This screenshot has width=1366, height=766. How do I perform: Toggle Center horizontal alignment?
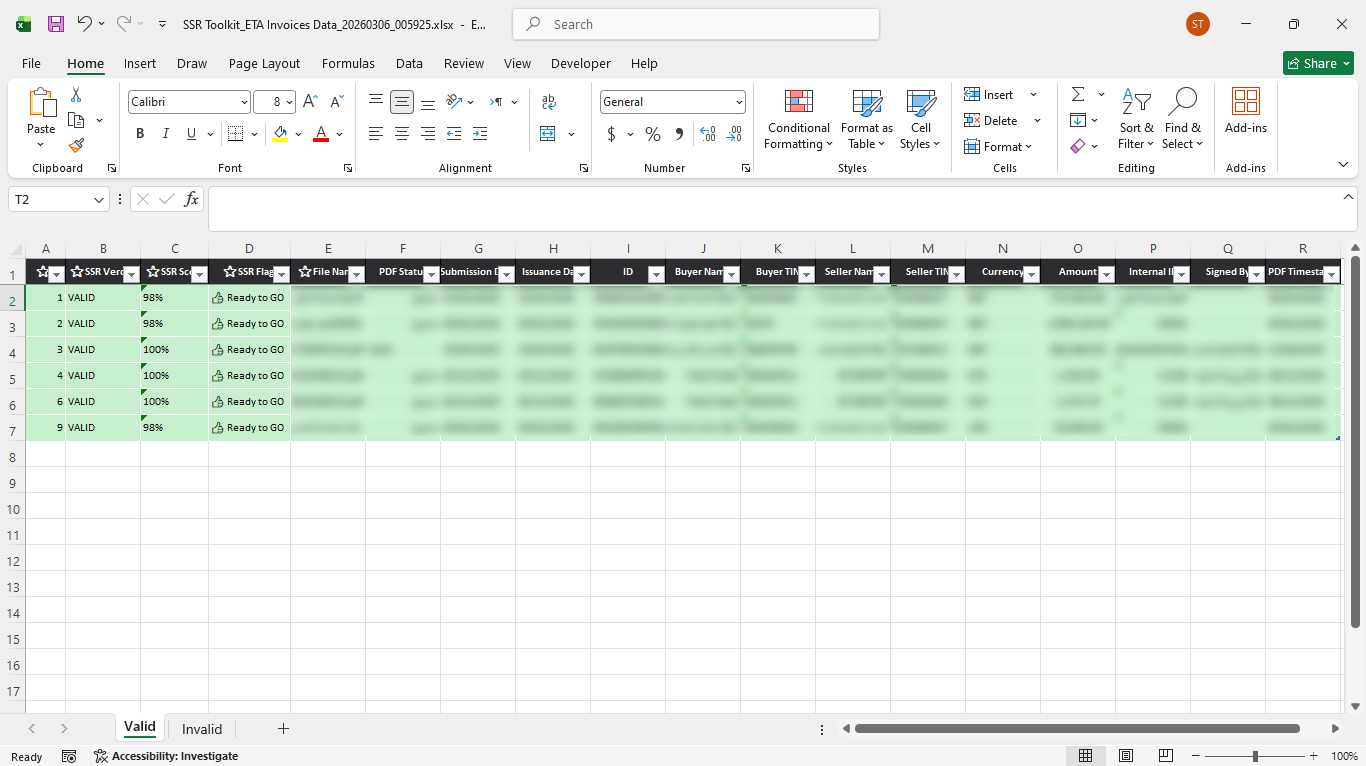tap(402, 134)
